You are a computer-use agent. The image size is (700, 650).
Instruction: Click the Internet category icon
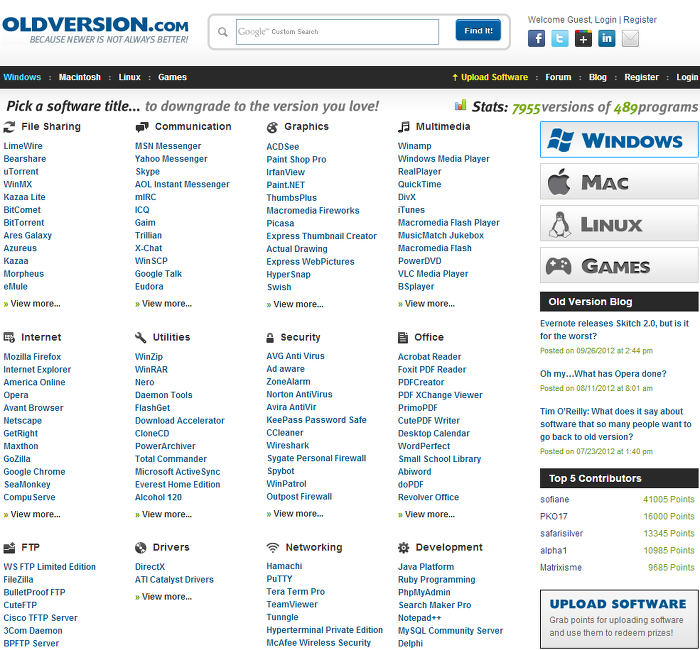point(9,338)
